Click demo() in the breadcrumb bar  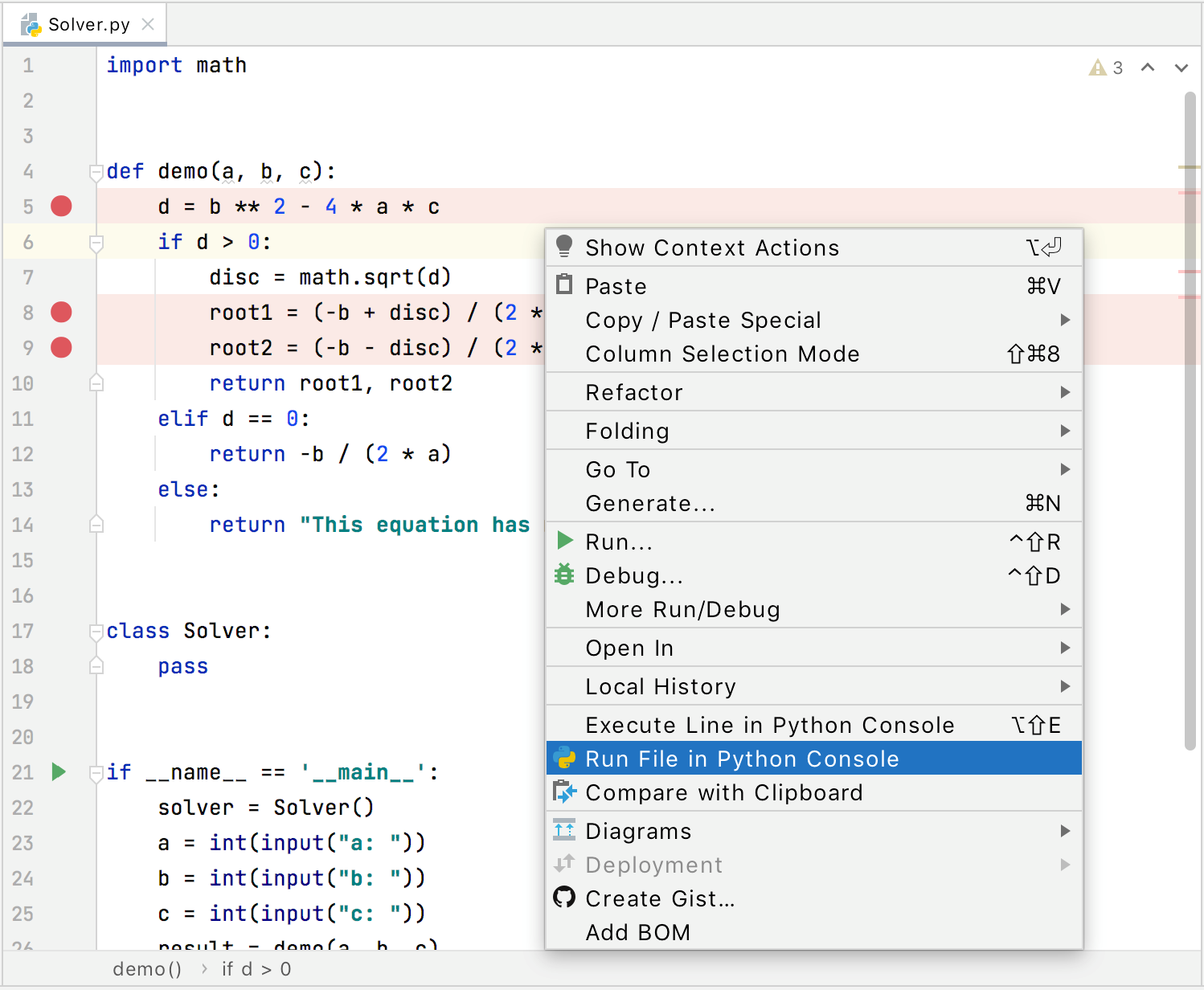148,969
